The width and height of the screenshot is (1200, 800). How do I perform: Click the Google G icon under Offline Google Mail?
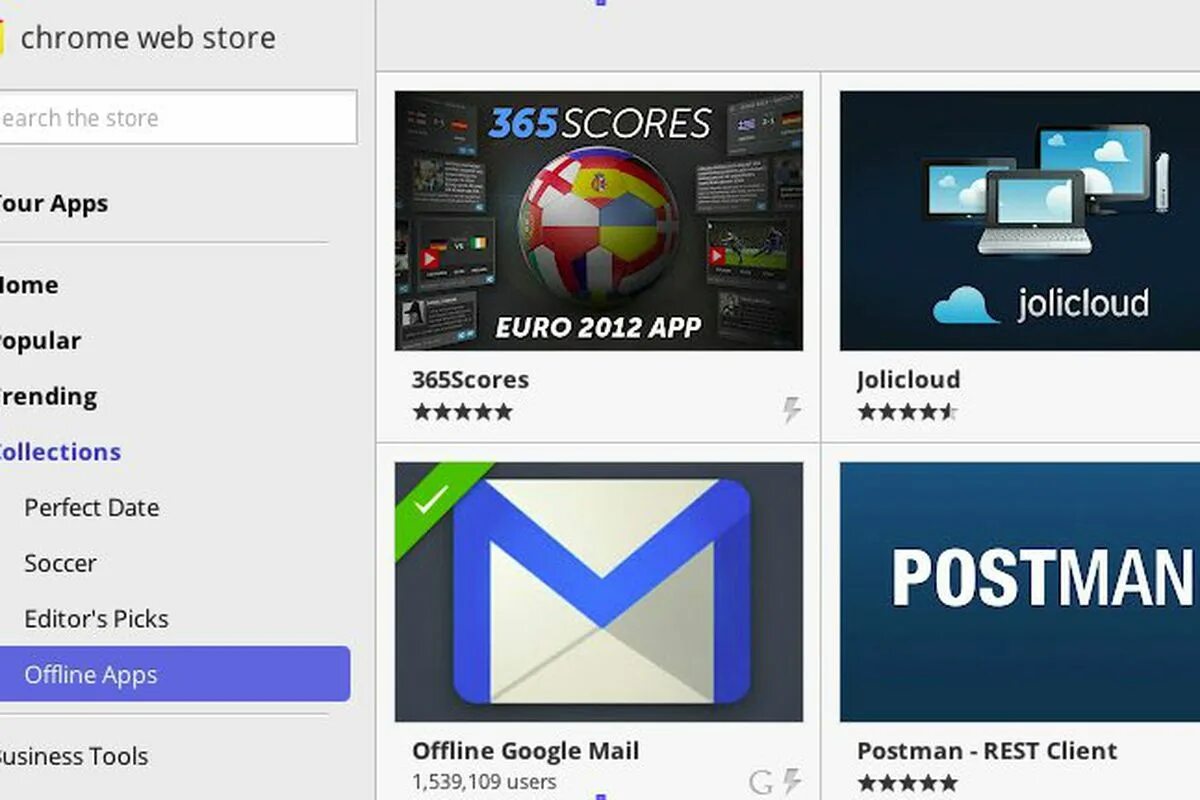click(761, 782)
